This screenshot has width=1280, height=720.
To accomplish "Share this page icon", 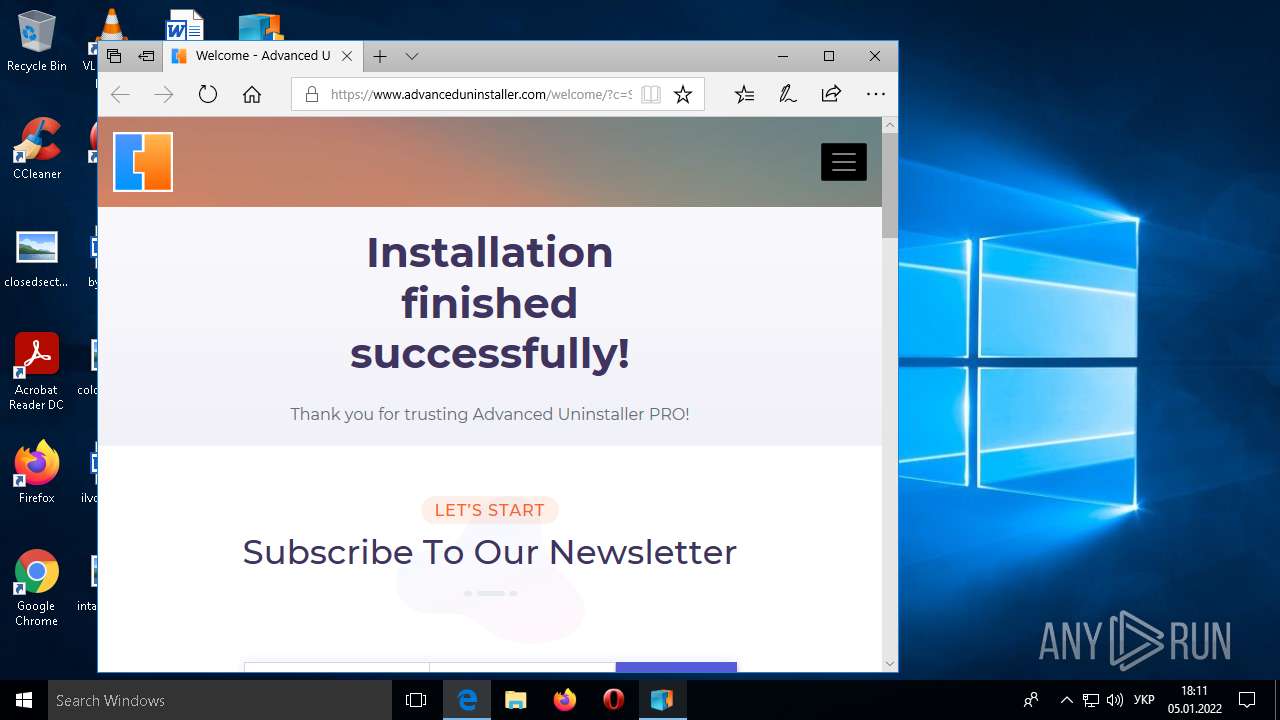I will click(831, 95).
